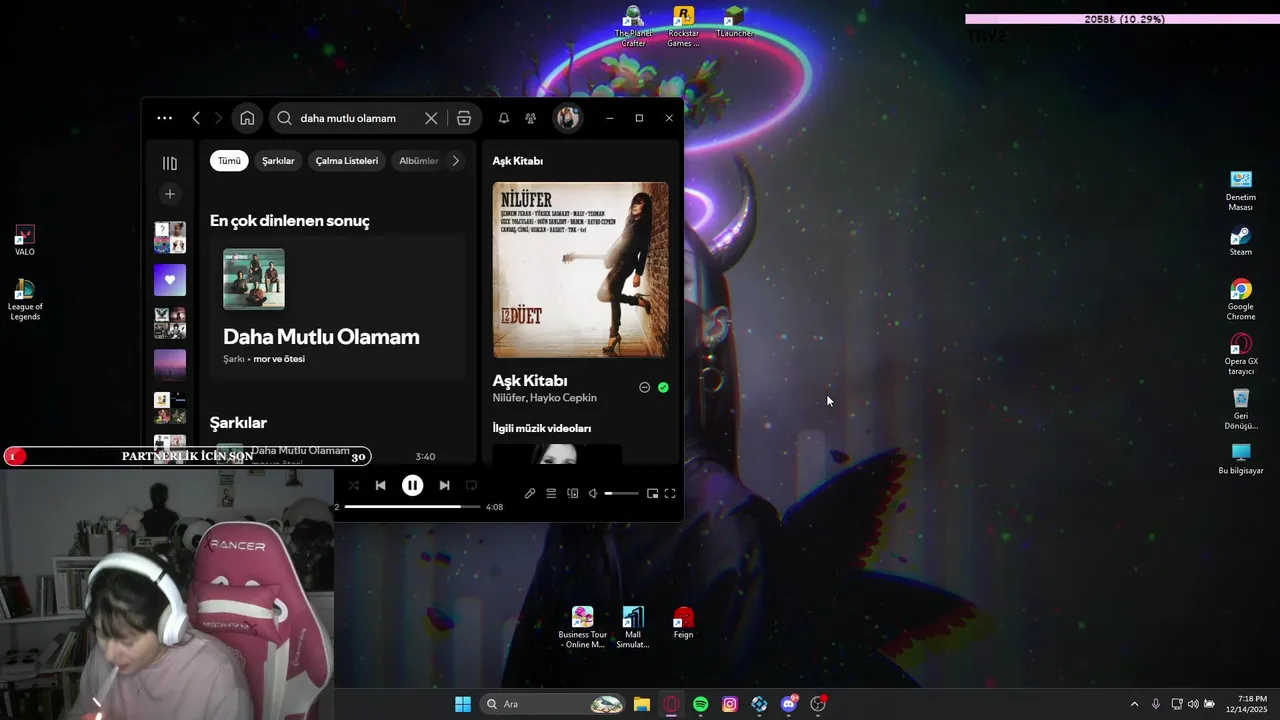Open the play queue icon
This screenshot has width=1280, height=720.
(551, 493)
